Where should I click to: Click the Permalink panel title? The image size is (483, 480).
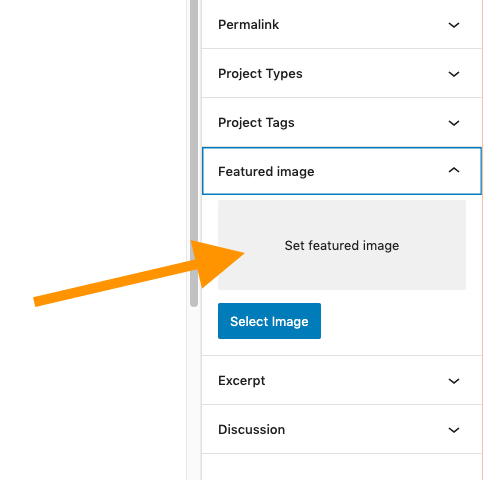[248, 25]
